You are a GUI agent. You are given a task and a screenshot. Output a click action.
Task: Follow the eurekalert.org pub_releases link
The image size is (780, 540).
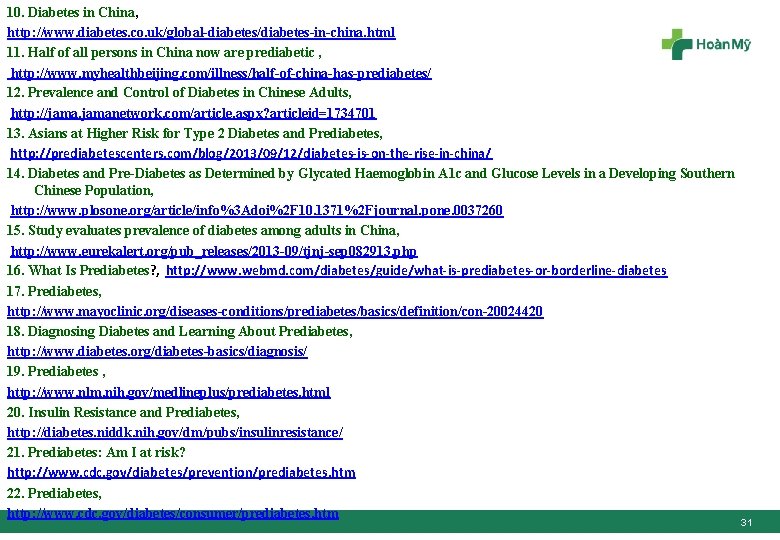[x=214, y=251]
